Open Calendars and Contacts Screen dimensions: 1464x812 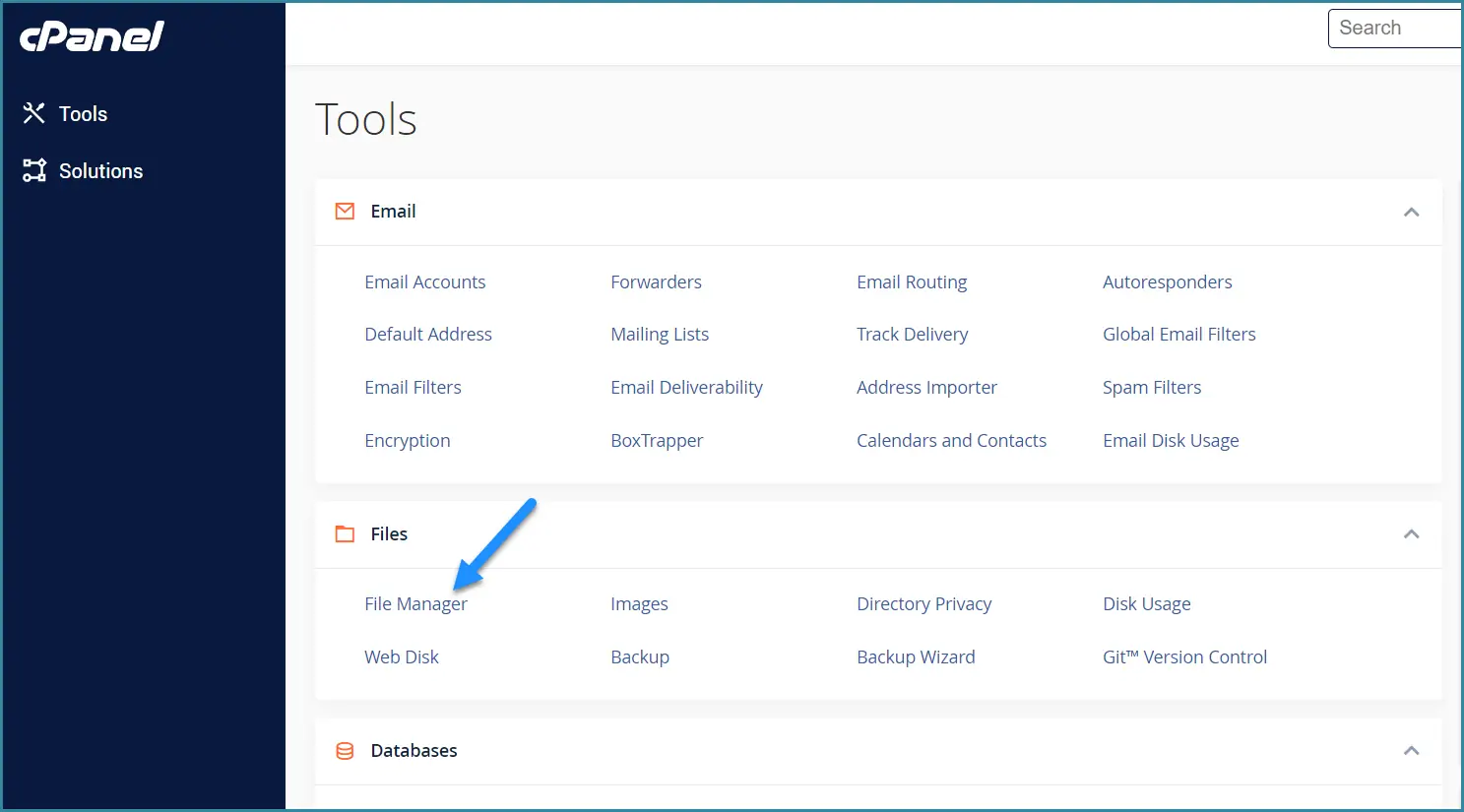(x=951, y=441)
